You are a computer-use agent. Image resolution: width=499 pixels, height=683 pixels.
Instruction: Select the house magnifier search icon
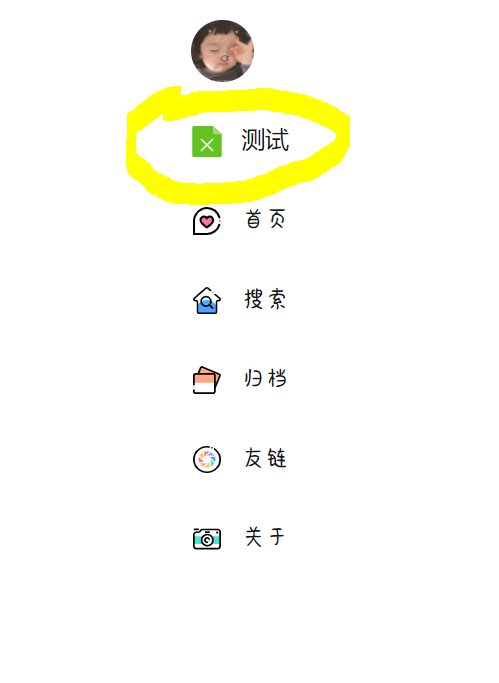(207, 300)
